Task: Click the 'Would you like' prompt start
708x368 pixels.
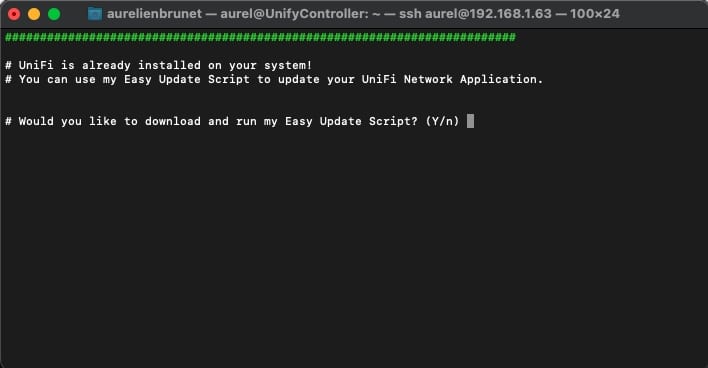Action: 67,121
